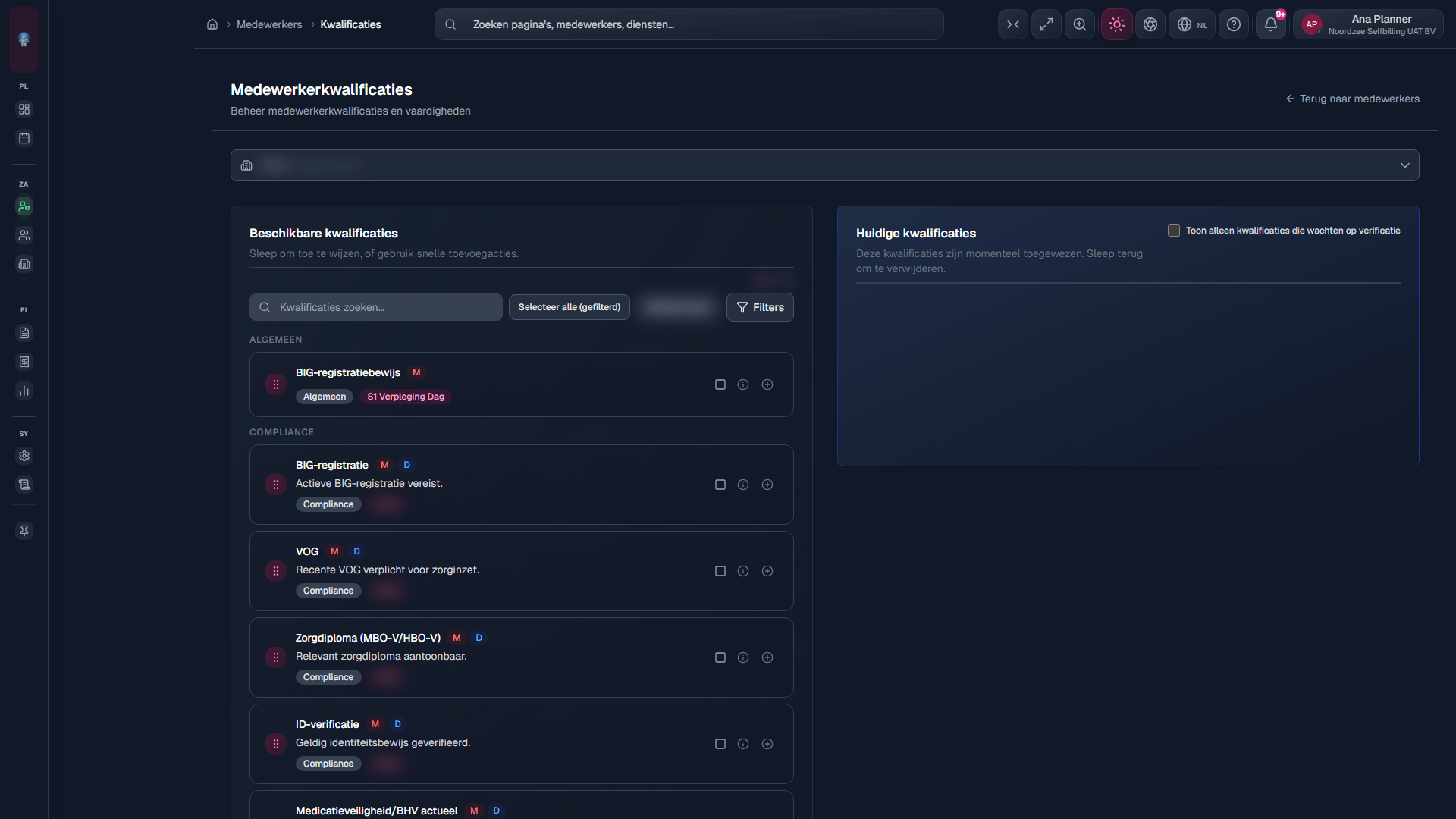Screen dimensions: 1456x819
Task: Click the M badge next to BIG-registratiebewijs
Action: click(416, 372)
